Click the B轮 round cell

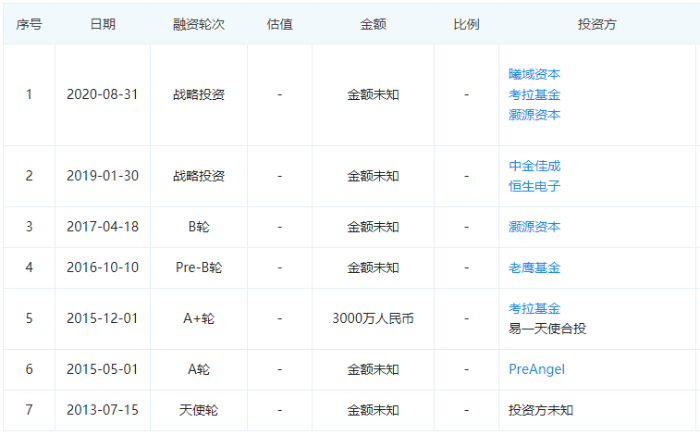pos(199,227)
